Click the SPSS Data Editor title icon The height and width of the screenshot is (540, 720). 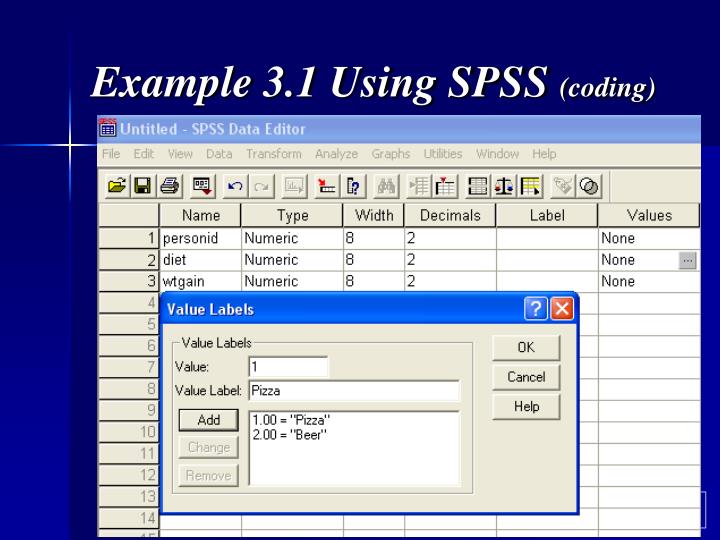(x=108, y=128)
